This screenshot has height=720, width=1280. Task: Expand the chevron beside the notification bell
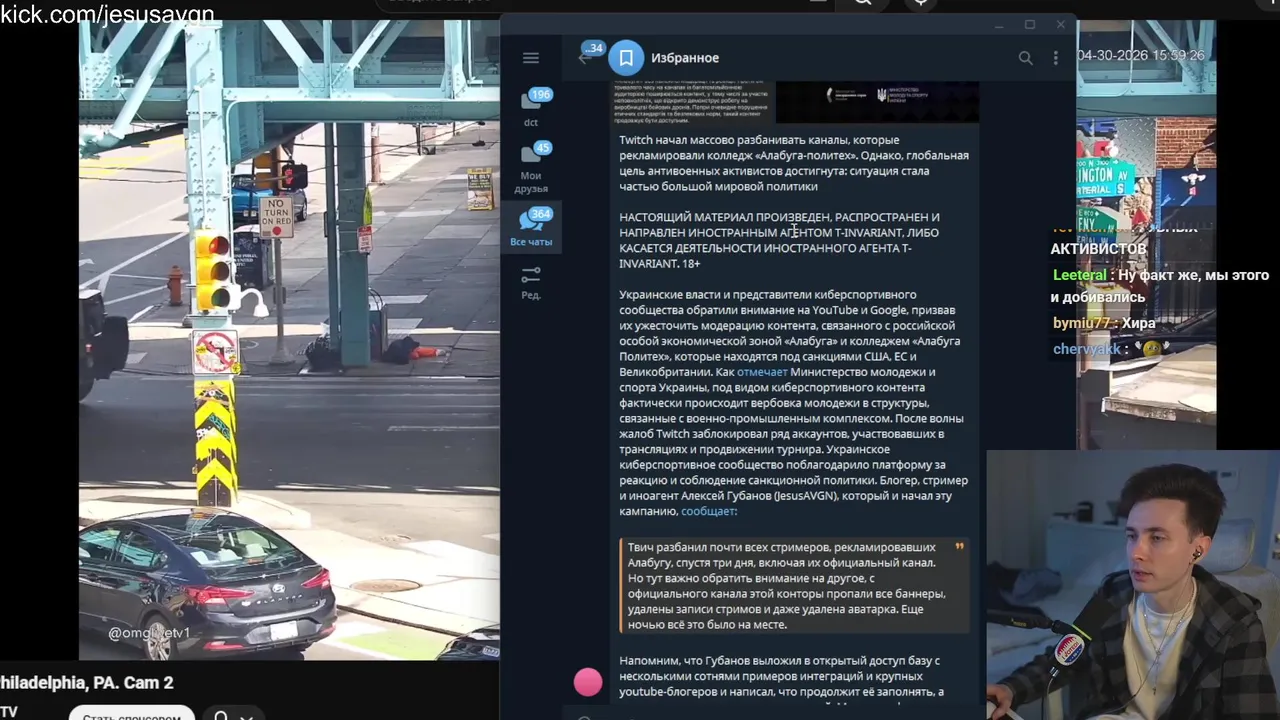point(247,716)
